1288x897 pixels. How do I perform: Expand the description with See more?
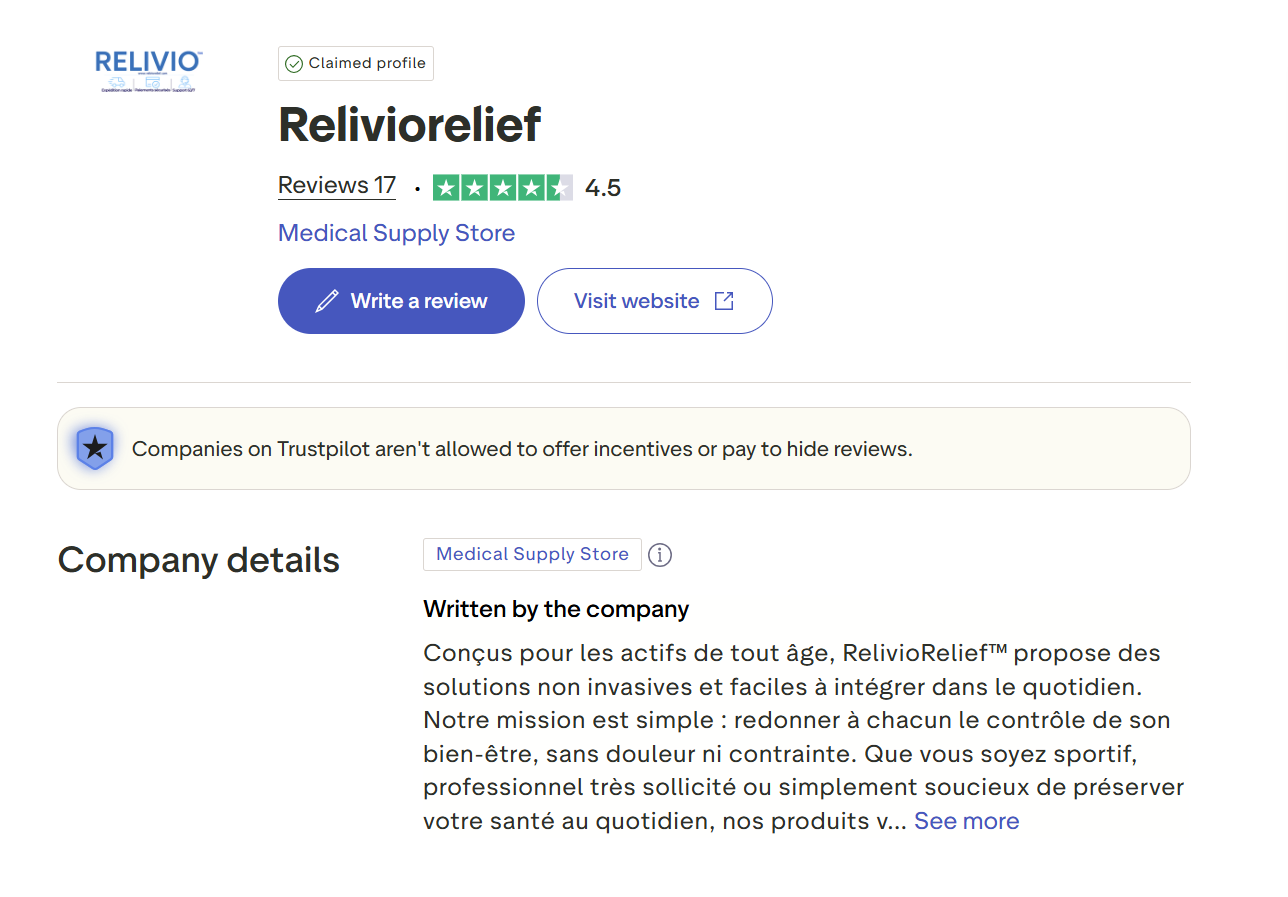click(x=966, y=821)
